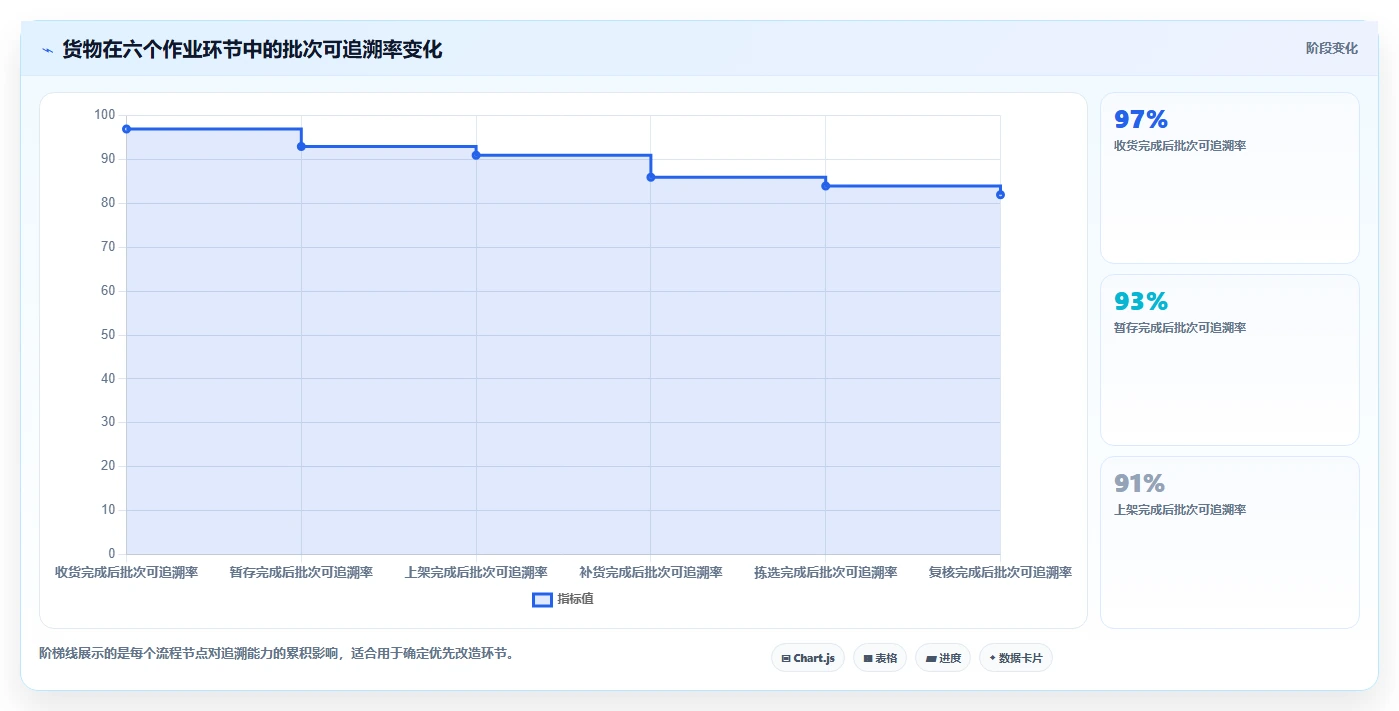The image size is (1399, 711).
Task: Select the 进度 tag
Action: coord(943,658)
